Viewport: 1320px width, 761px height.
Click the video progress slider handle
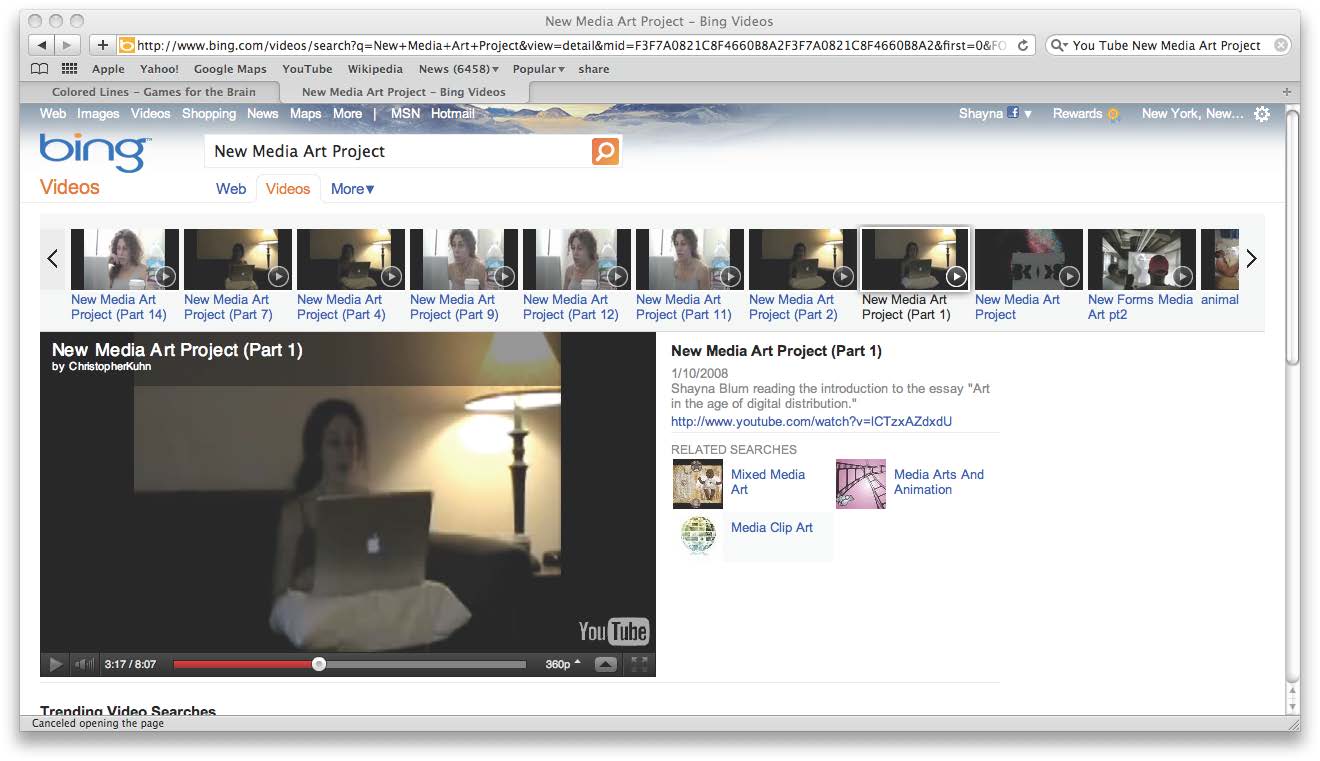319,664
